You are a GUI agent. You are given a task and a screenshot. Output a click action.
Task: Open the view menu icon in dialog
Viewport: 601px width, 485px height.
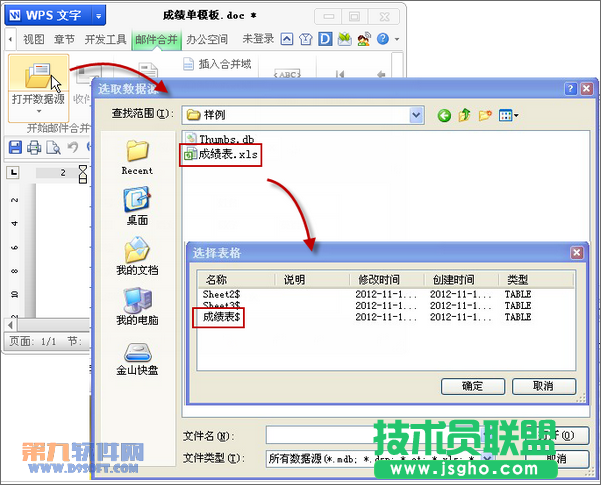pos(509,115)
